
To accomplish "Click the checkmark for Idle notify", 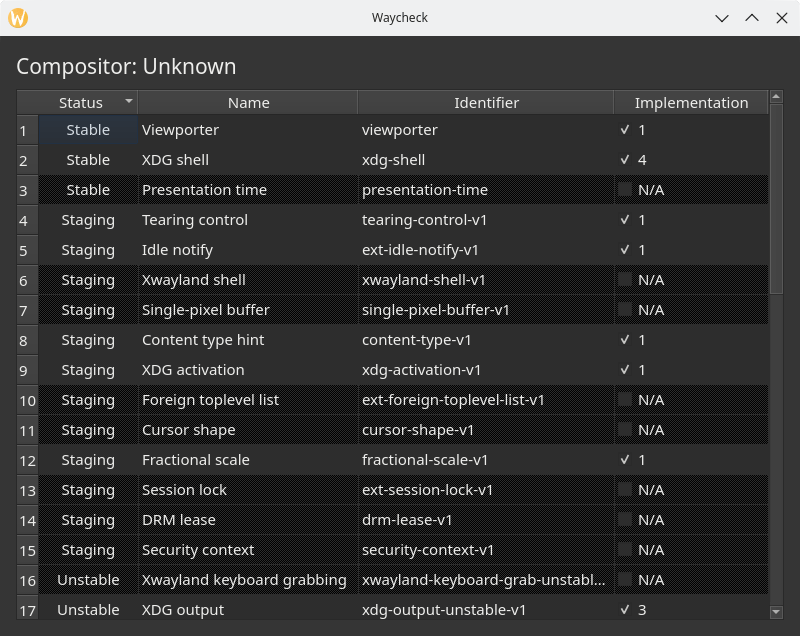I will [x=625, y=250].
